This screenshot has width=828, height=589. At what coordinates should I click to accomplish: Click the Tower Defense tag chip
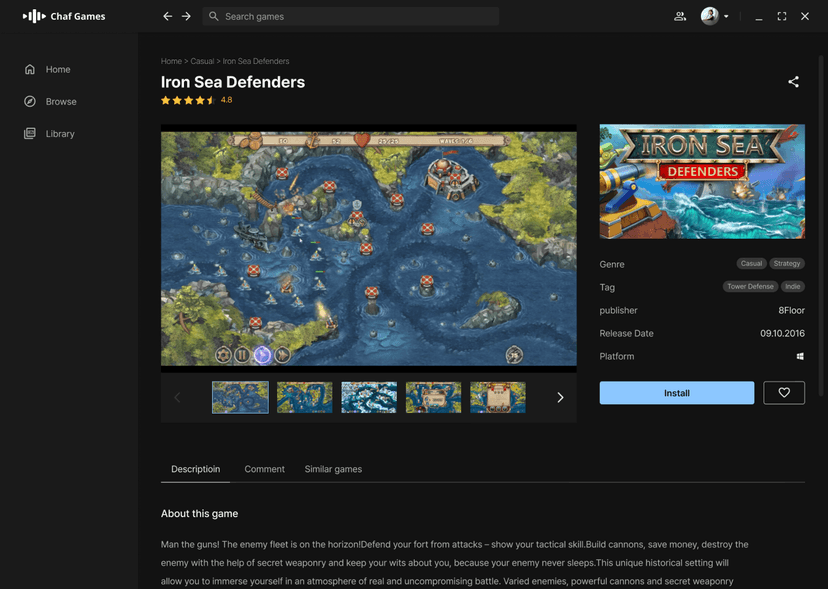750,286
